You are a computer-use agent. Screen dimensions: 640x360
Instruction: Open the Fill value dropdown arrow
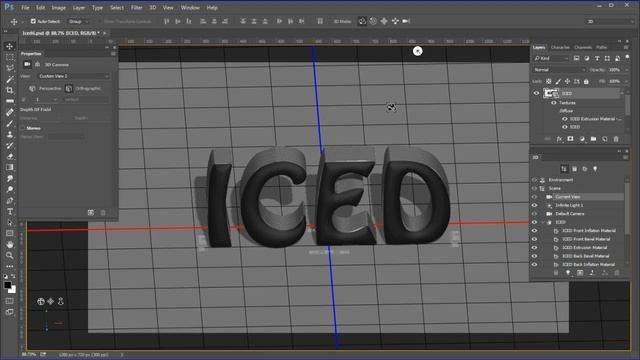click(626, 82)
